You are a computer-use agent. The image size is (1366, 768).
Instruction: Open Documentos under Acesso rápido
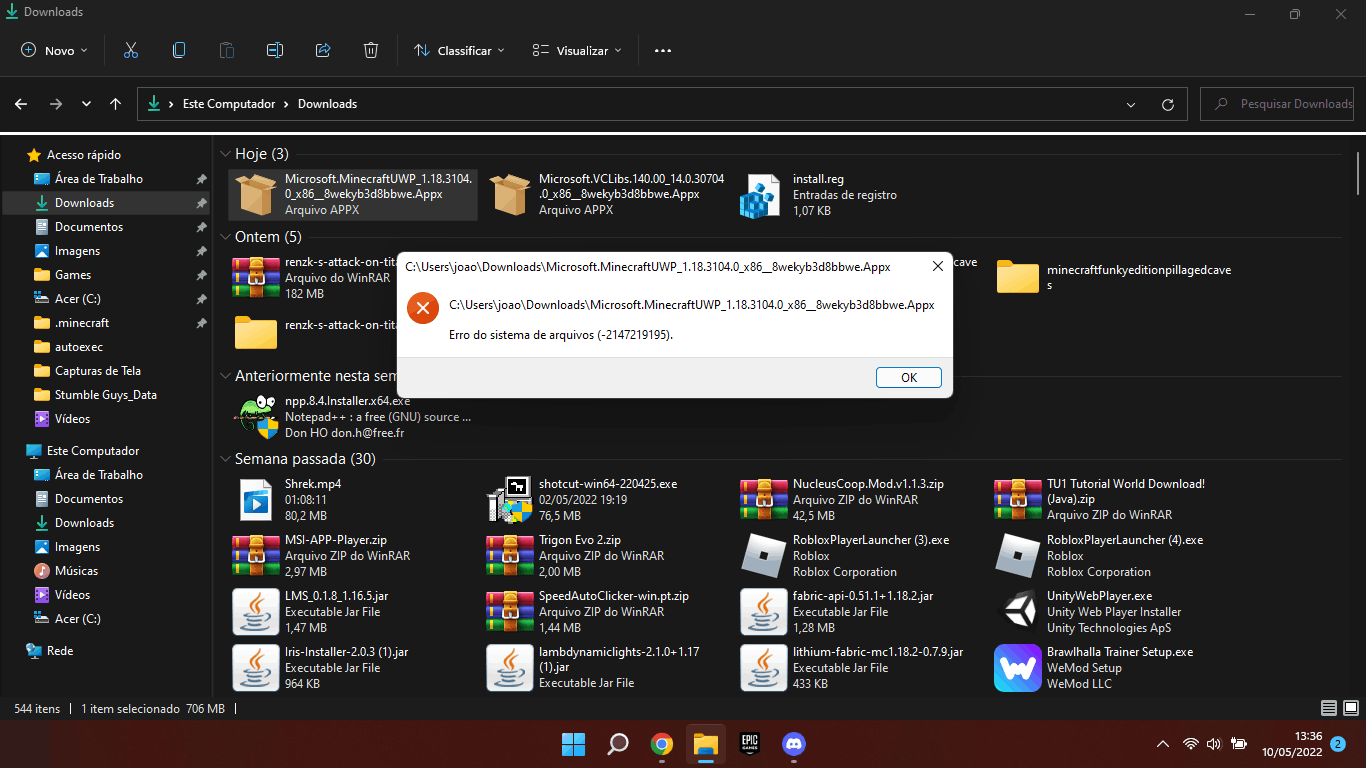click(x=89, y=227)
